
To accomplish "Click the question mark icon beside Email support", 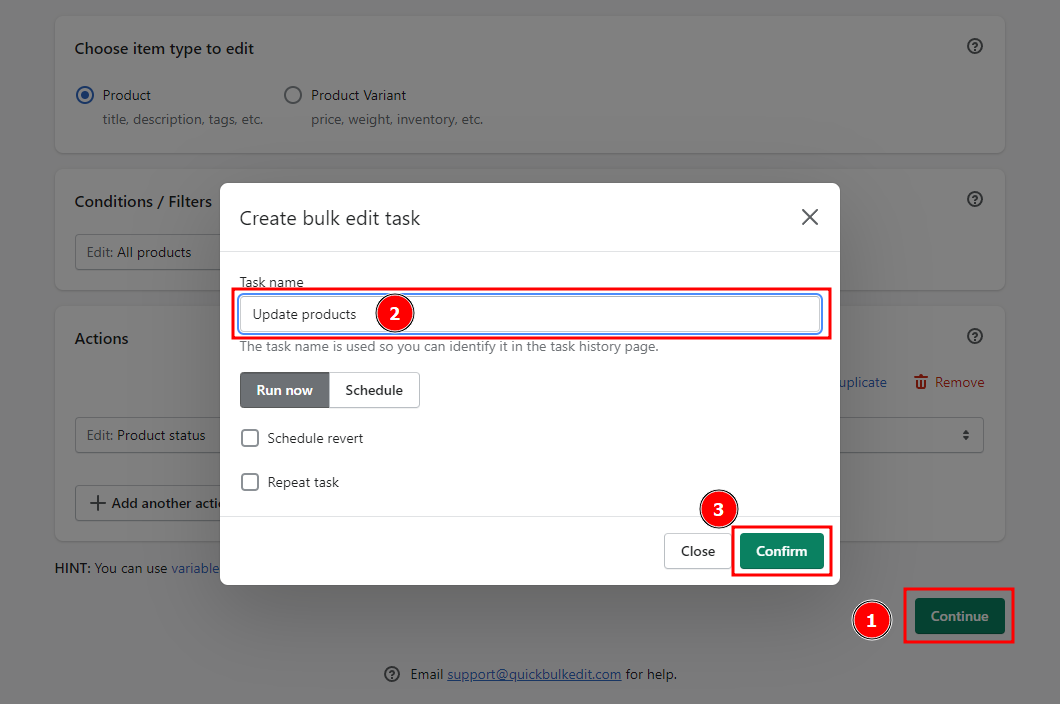I will tap(393, 674).
